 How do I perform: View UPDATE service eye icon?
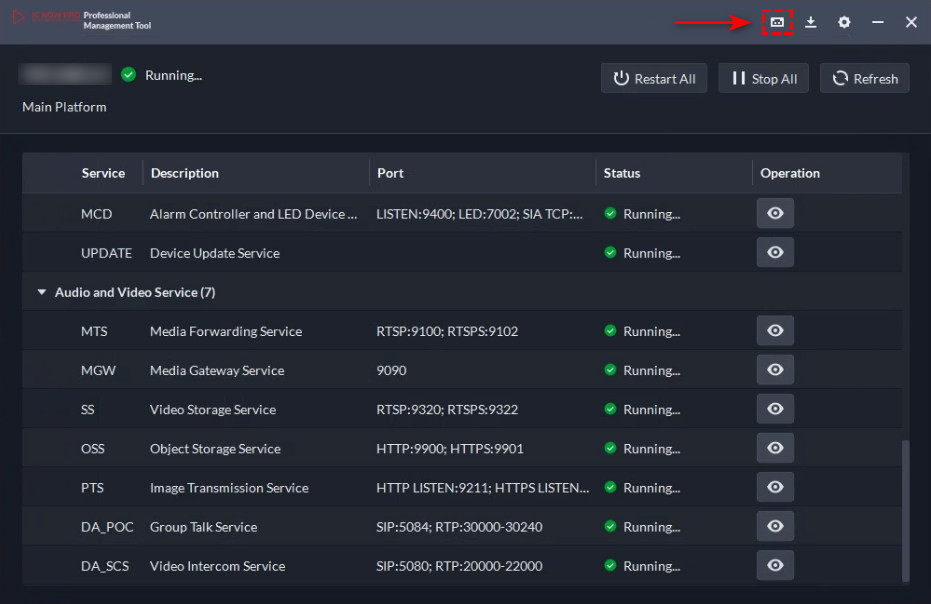[x=775, y=252]
